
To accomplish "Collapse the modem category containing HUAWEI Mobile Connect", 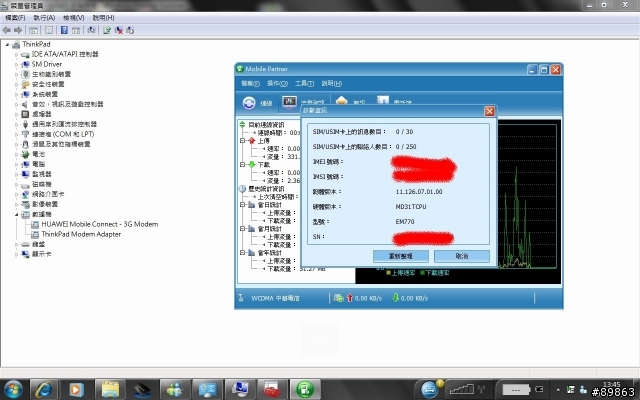I will [16, 214].
